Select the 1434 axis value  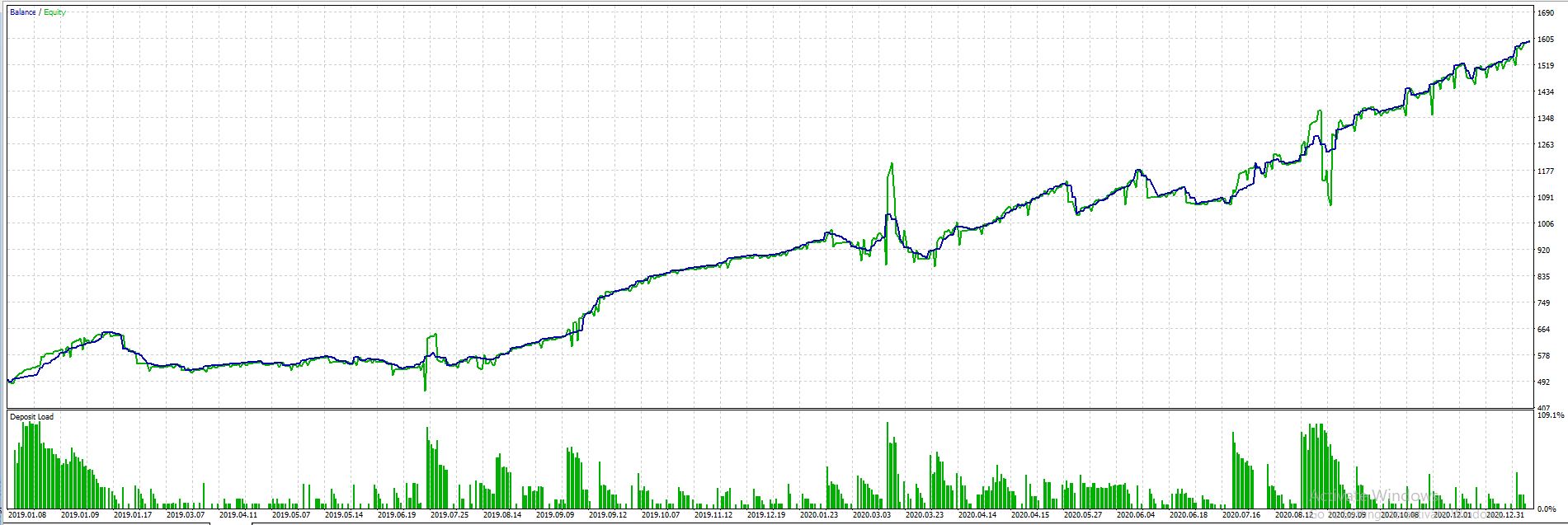pos(1545,92)
